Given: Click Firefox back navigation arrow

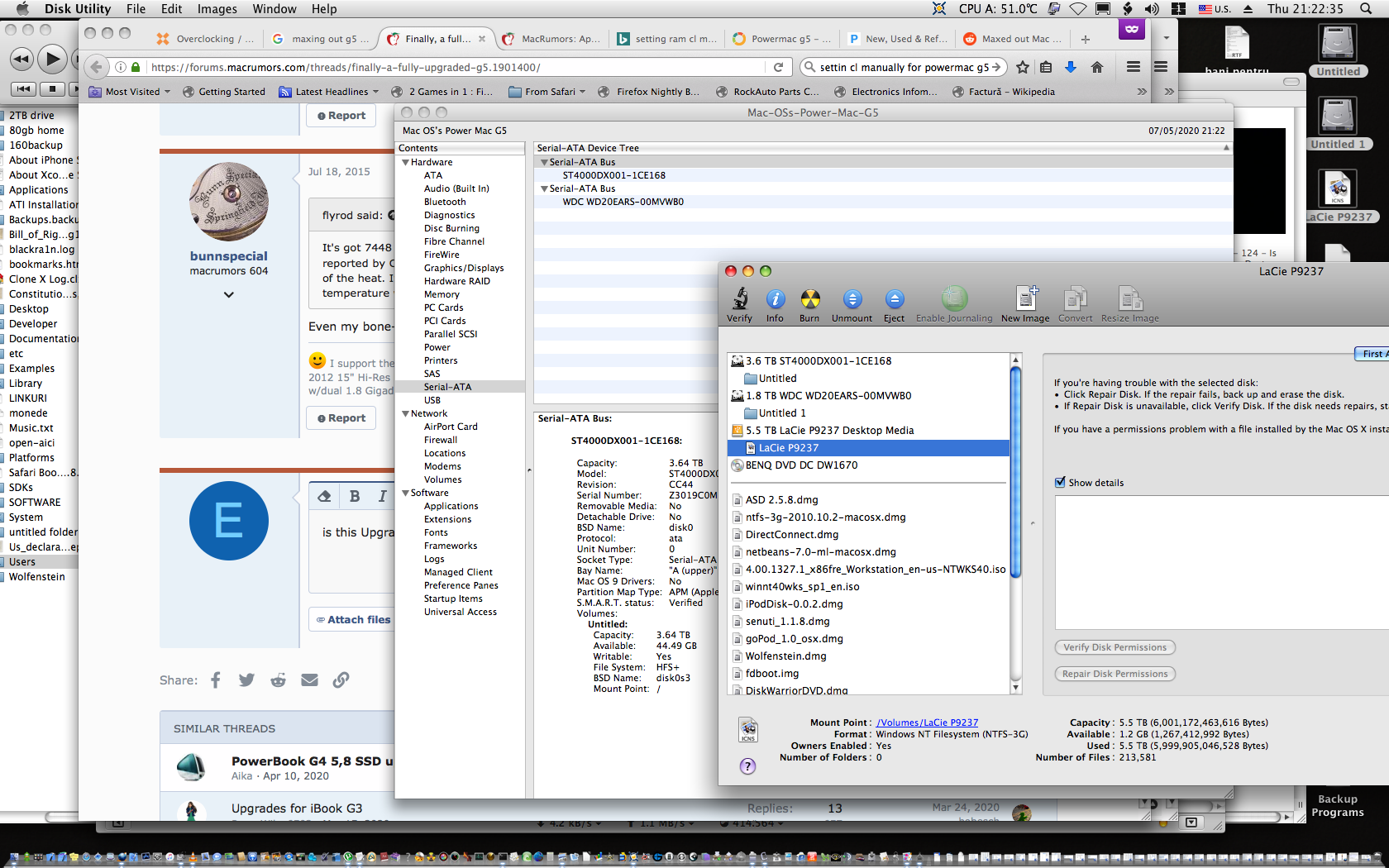Looking at the screenshot, I should (x=98, y=67).
